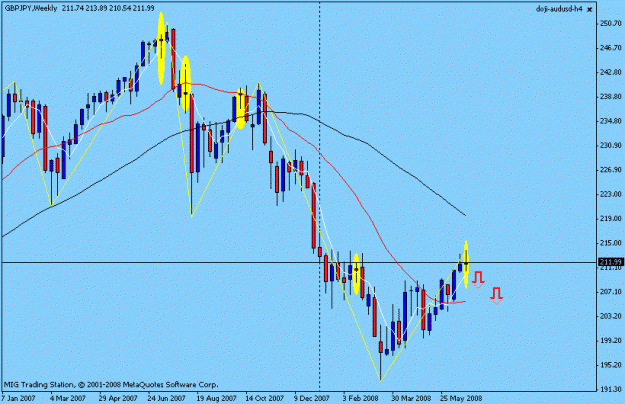Click the 219.00 price level
The width and height of the screenshot is (625, 404).
pyautogui.click(x=611, y=219)
